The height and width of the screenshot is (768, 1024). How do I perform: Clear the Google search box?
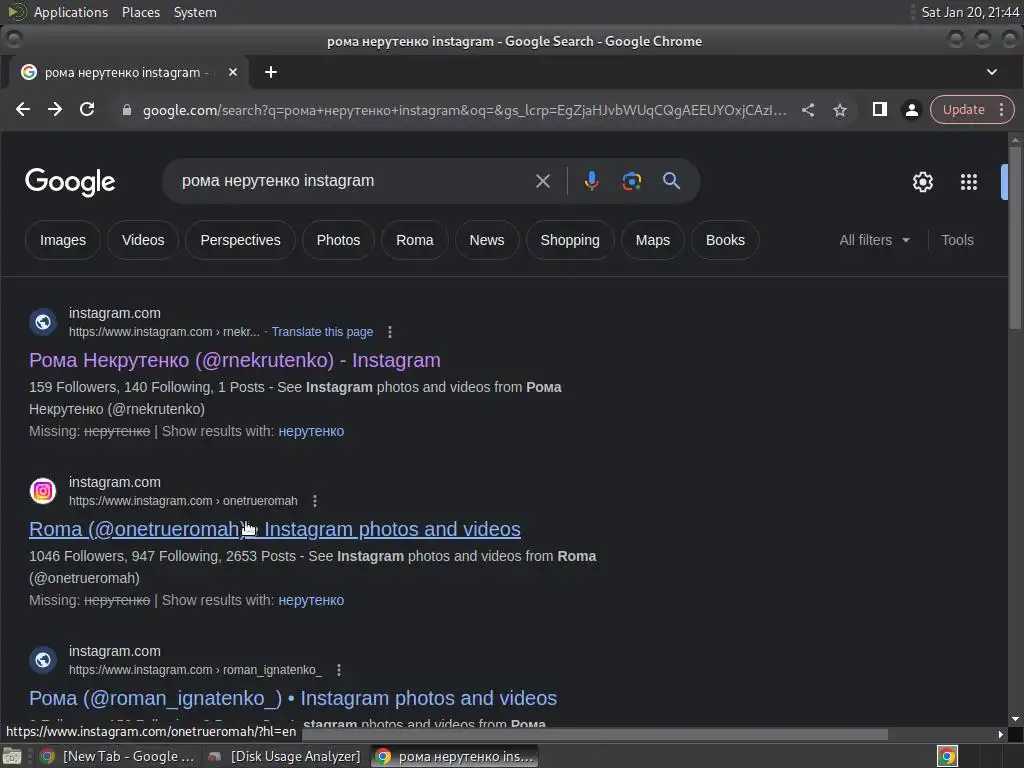click(543, 181)
